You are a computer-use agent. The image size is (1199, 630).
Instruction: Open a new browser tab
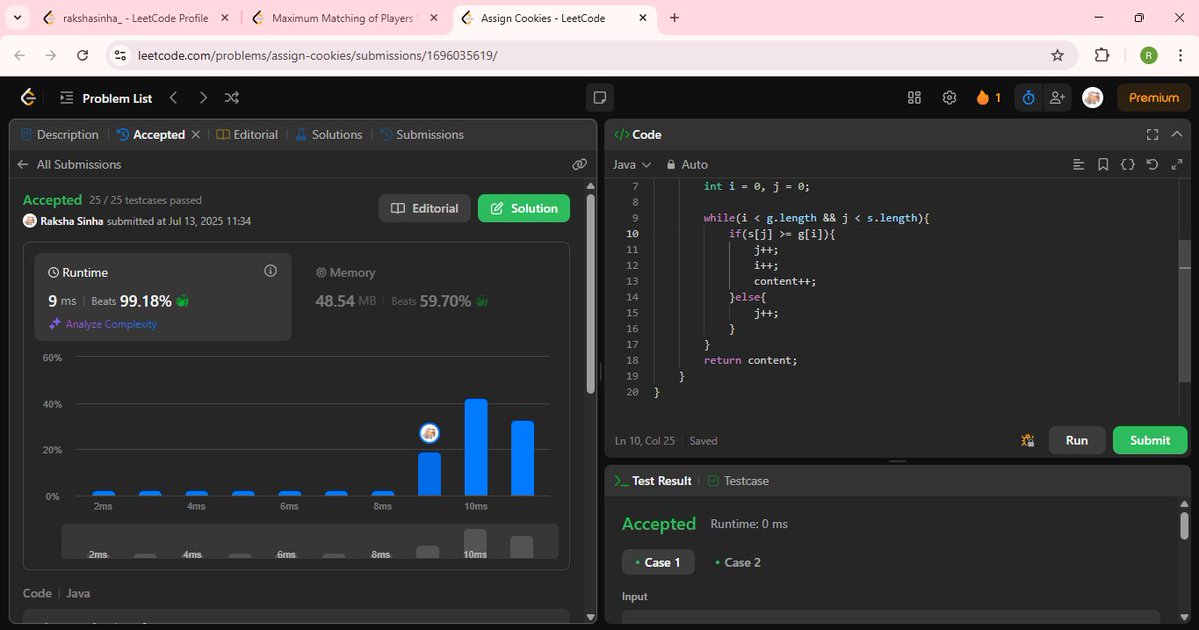674,18
